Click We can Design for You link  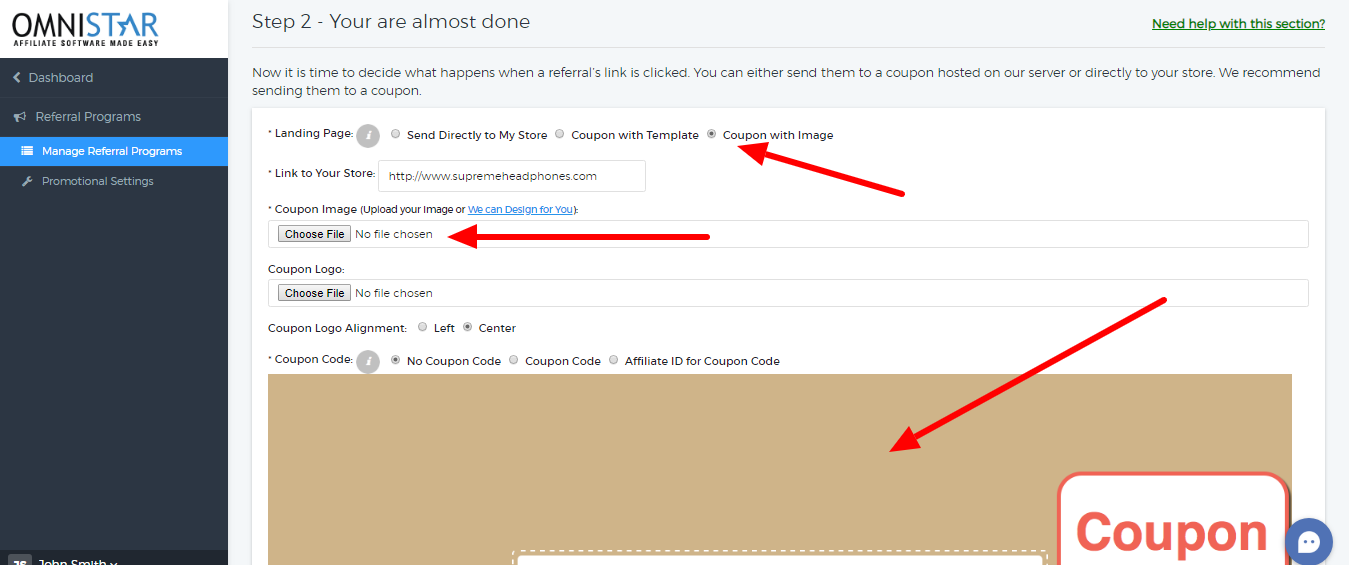click(522, 210)
